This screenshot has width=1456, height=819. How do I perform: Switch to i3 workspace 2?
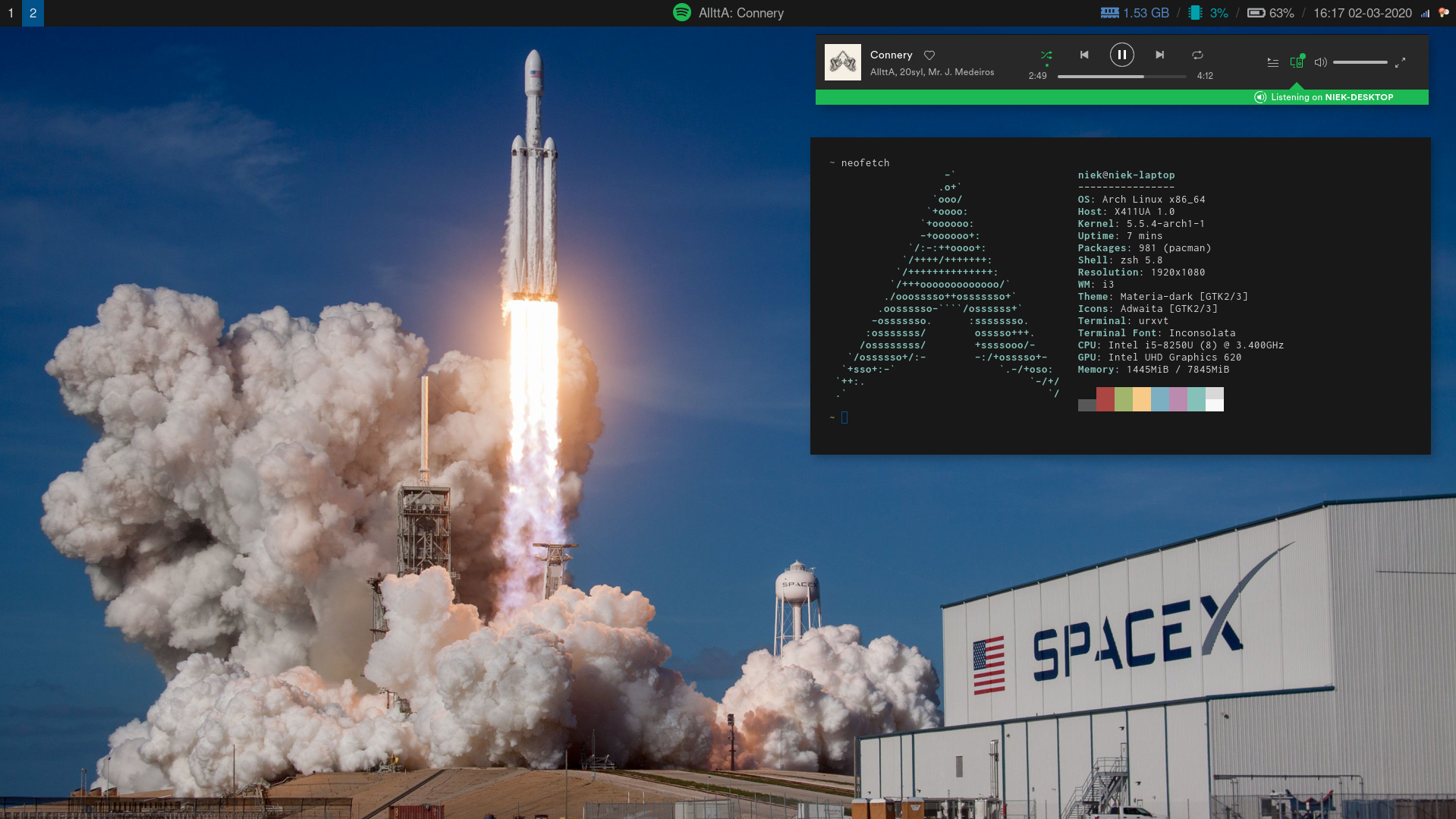tap(33, 13)
